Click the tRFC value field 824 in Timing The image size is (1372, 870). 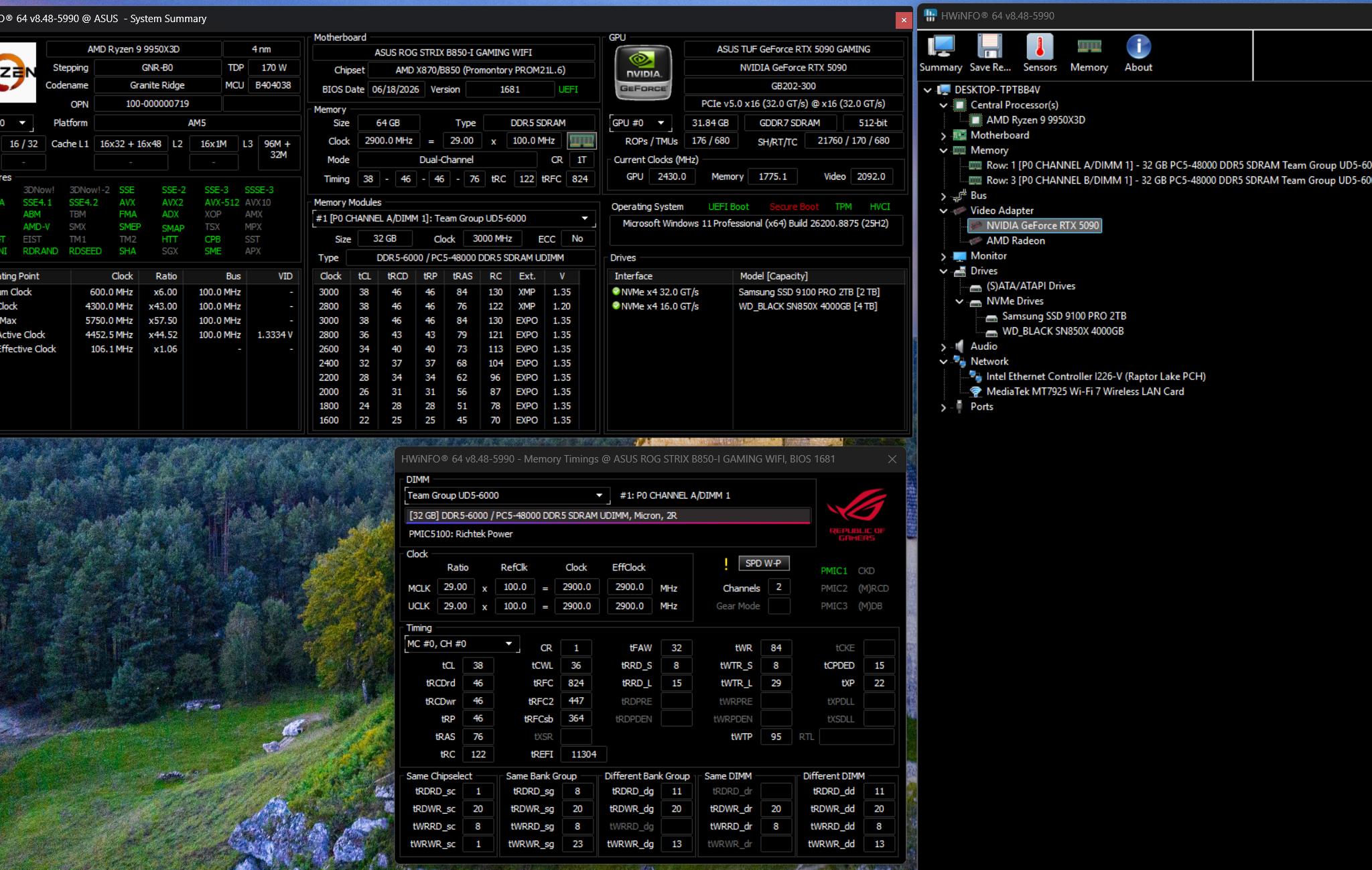[x=576, y=683]
